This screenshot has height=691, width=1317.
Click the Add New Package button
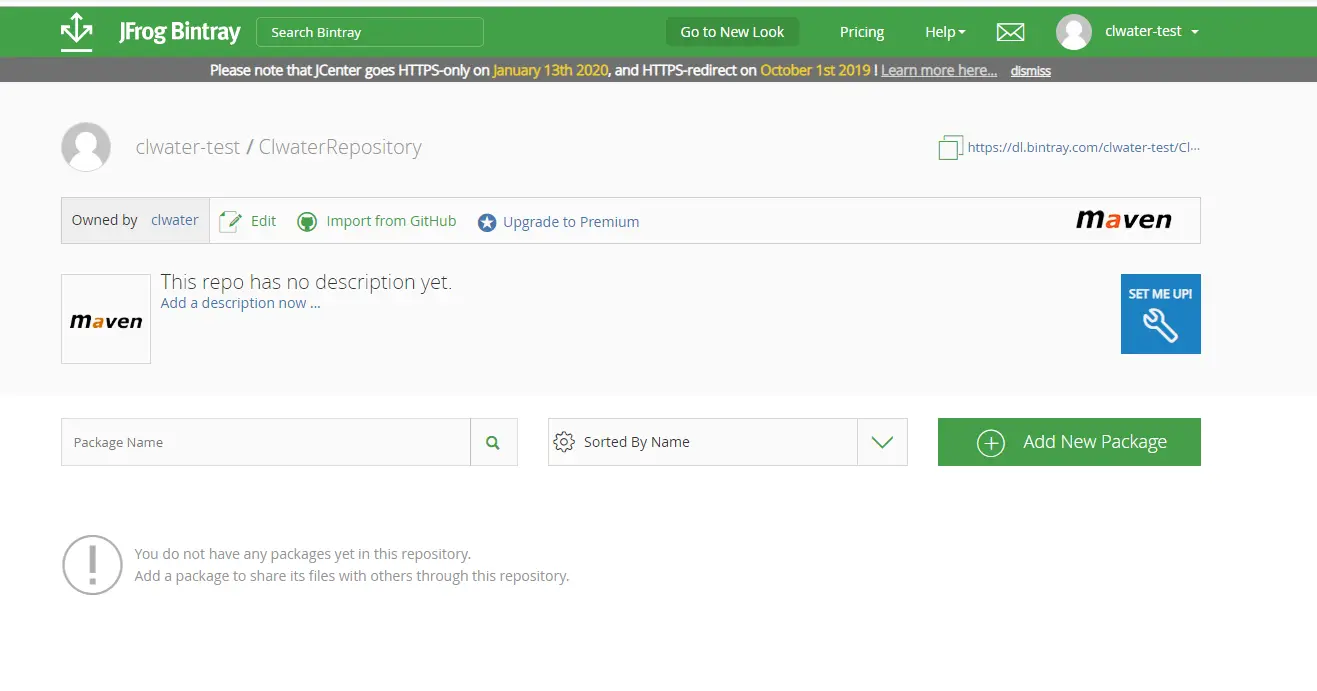[x=1069, y=442]
